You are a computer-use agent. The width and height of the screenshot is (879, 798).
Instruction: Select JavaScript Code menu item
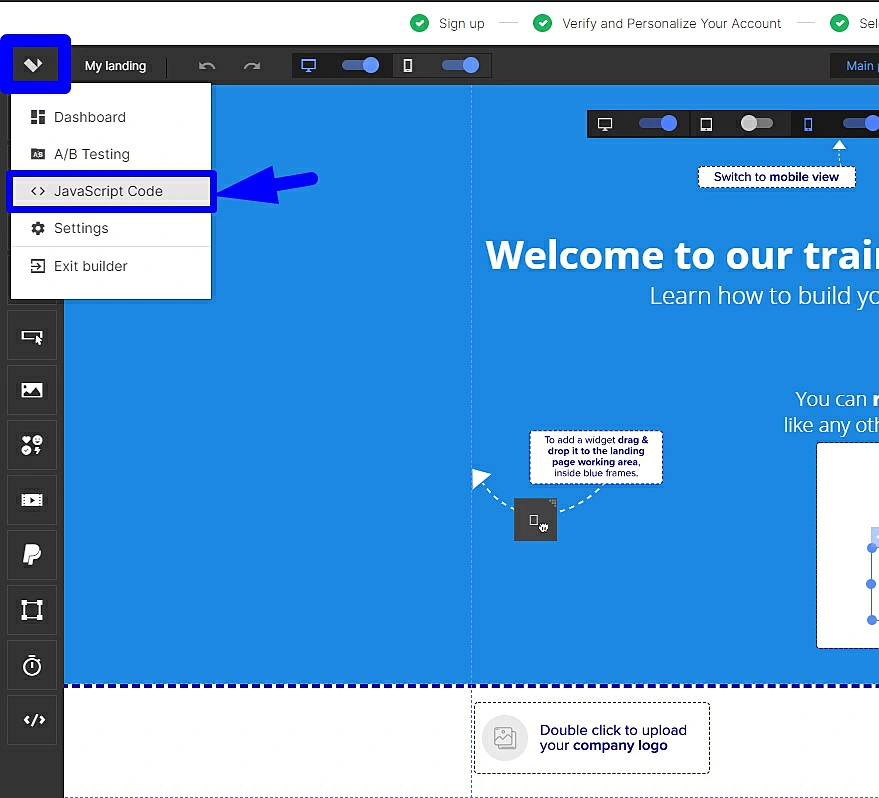[x=110, y=191]
